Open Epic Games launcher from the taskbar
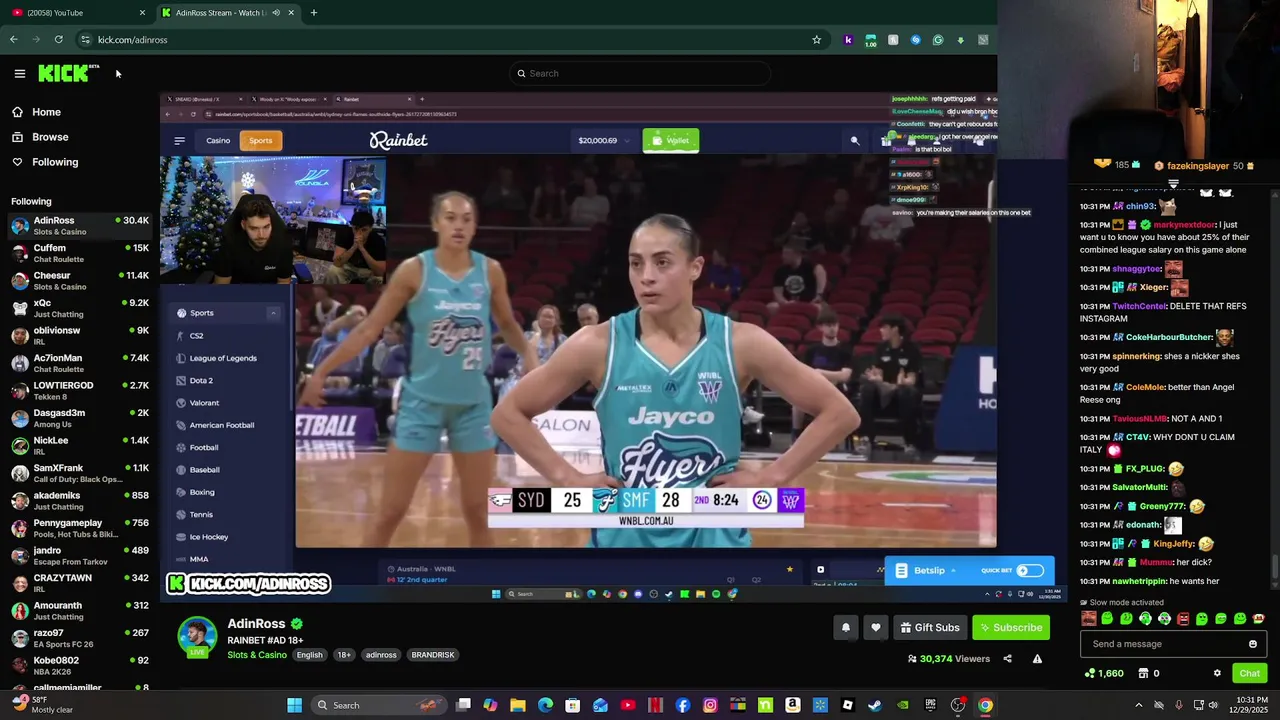 coord(931,705)
